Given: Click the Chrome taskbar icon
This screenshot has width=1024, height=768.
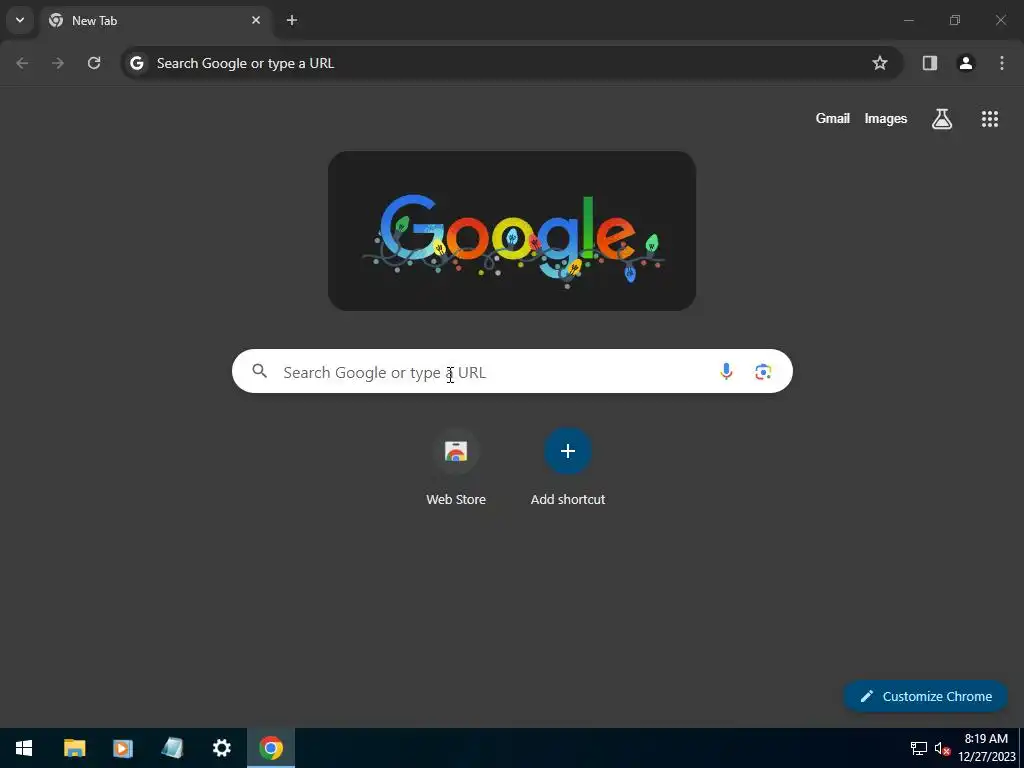Looking at the screenshot, I should click(x=271, y=748).
